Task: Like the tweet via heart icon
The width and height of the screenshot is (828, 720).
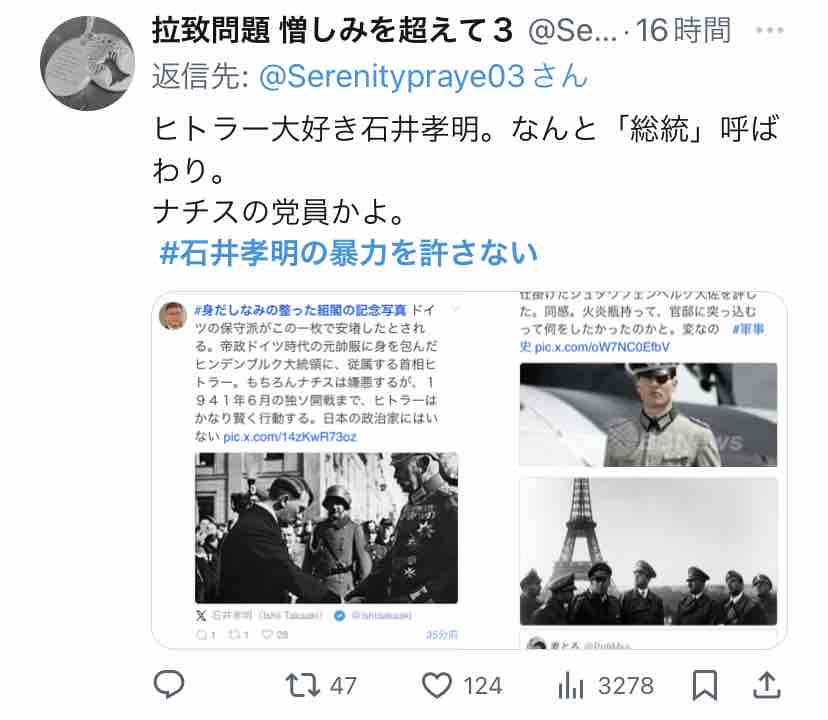Action: click(x=437, y=685)
